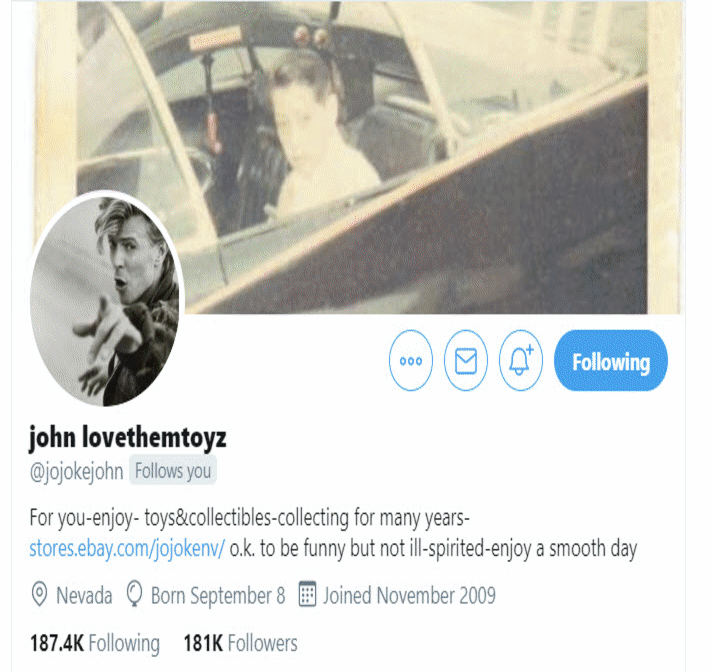Click the calendar icon by Joined date
This screenshot has width=712, height=672.
307,594
